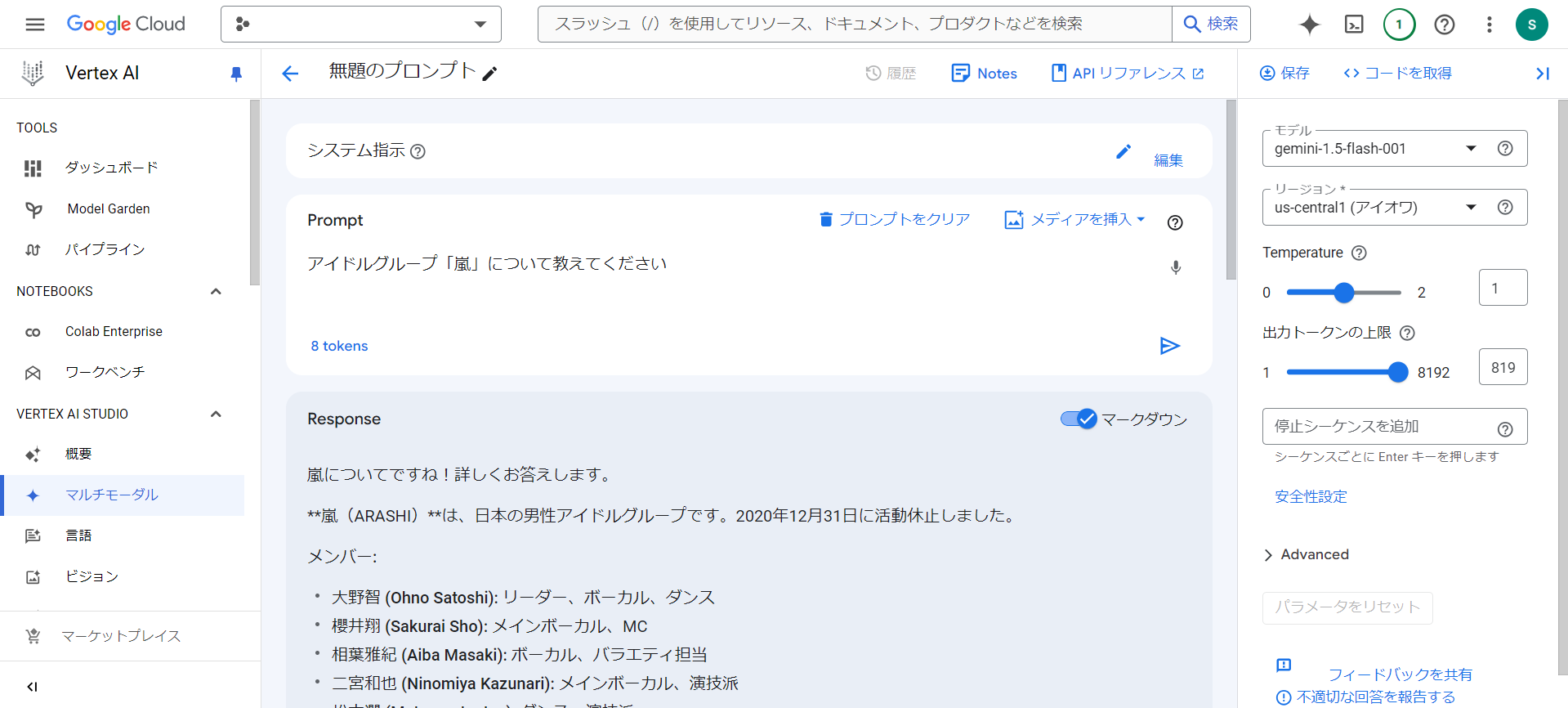Go back with the left arrow
This screenshot has width=1568, height=708.
[x=290, y=74]
